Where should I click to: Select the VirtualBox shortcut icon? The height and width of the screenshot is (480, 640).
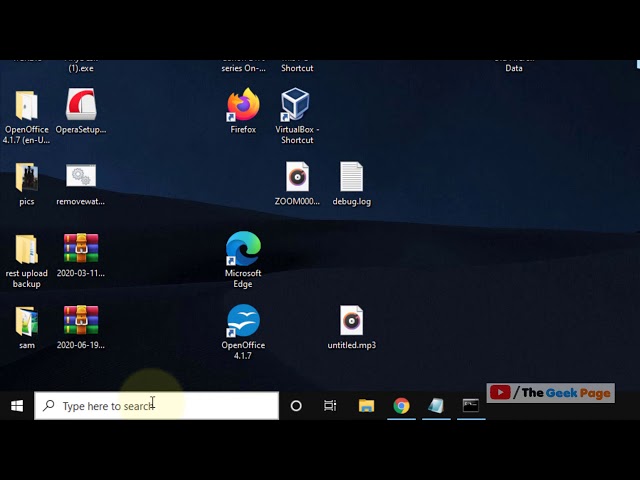point(295,104)
